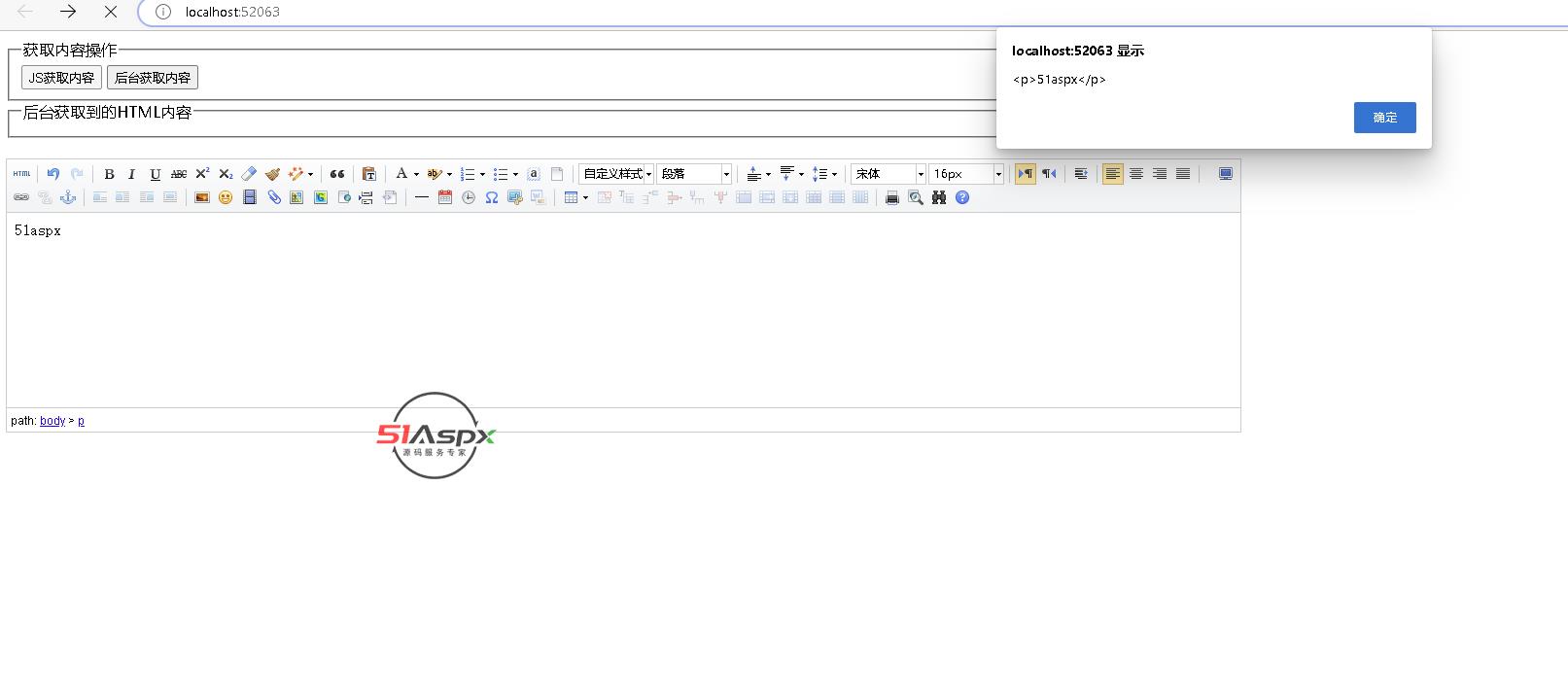Open auto-typeset options dropdown arrow

[311, 174]
